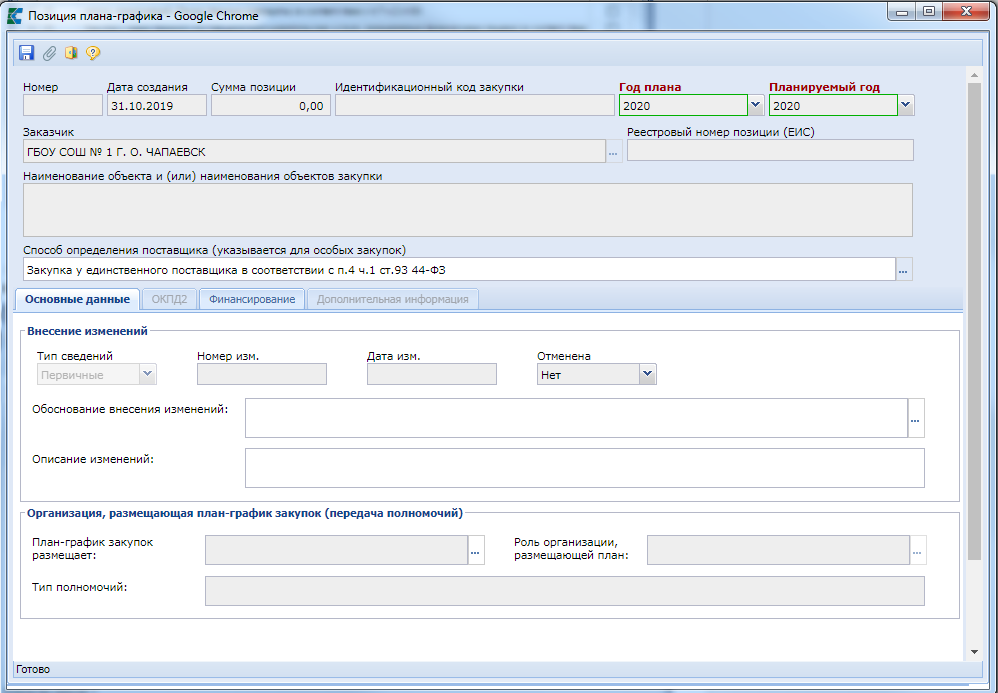
Task: Open supplier method picker ellipsis button
Action: coord(904,270)
